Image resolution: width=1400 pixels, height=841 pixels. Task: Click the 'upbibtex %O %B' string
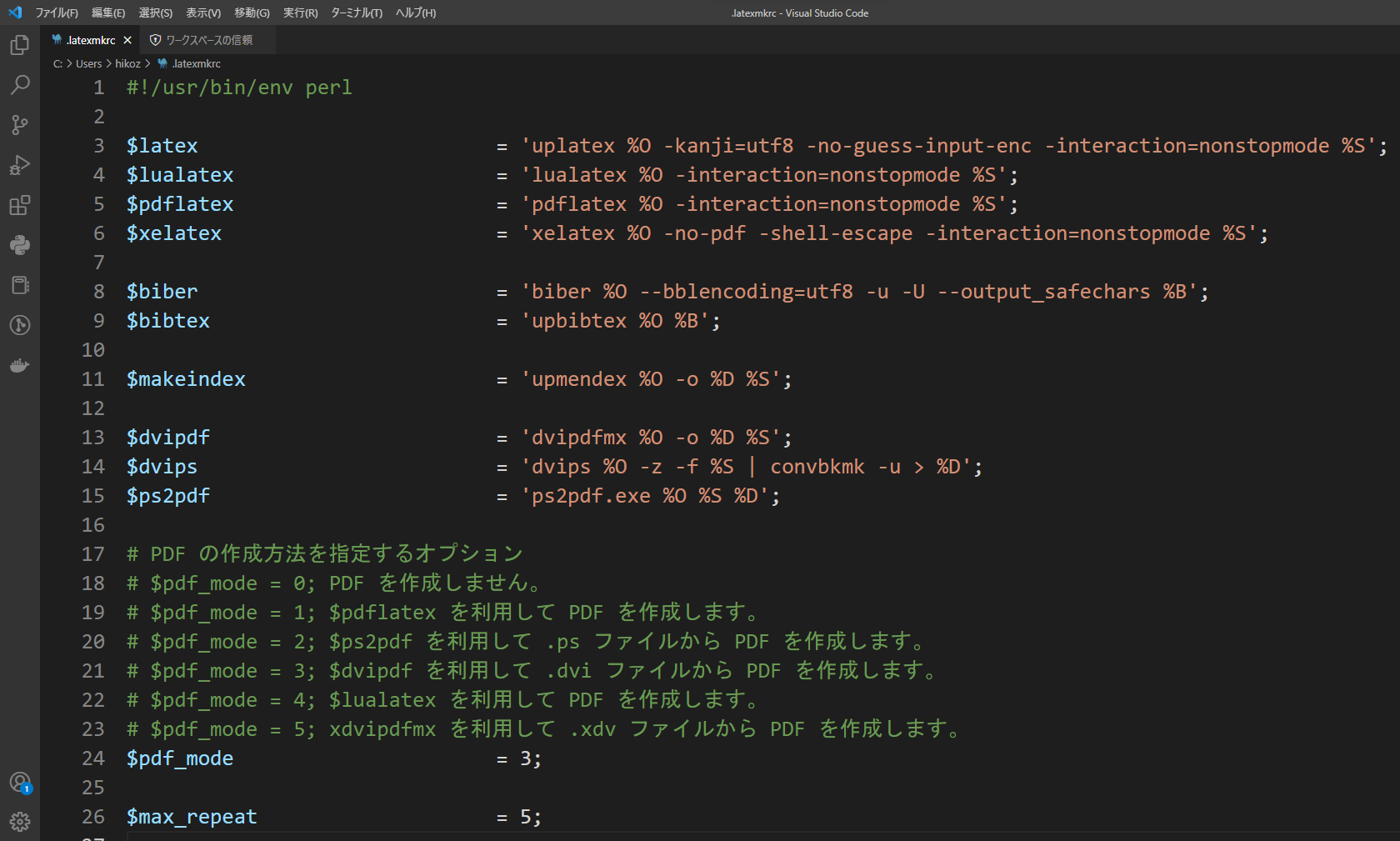coord(614,321)
